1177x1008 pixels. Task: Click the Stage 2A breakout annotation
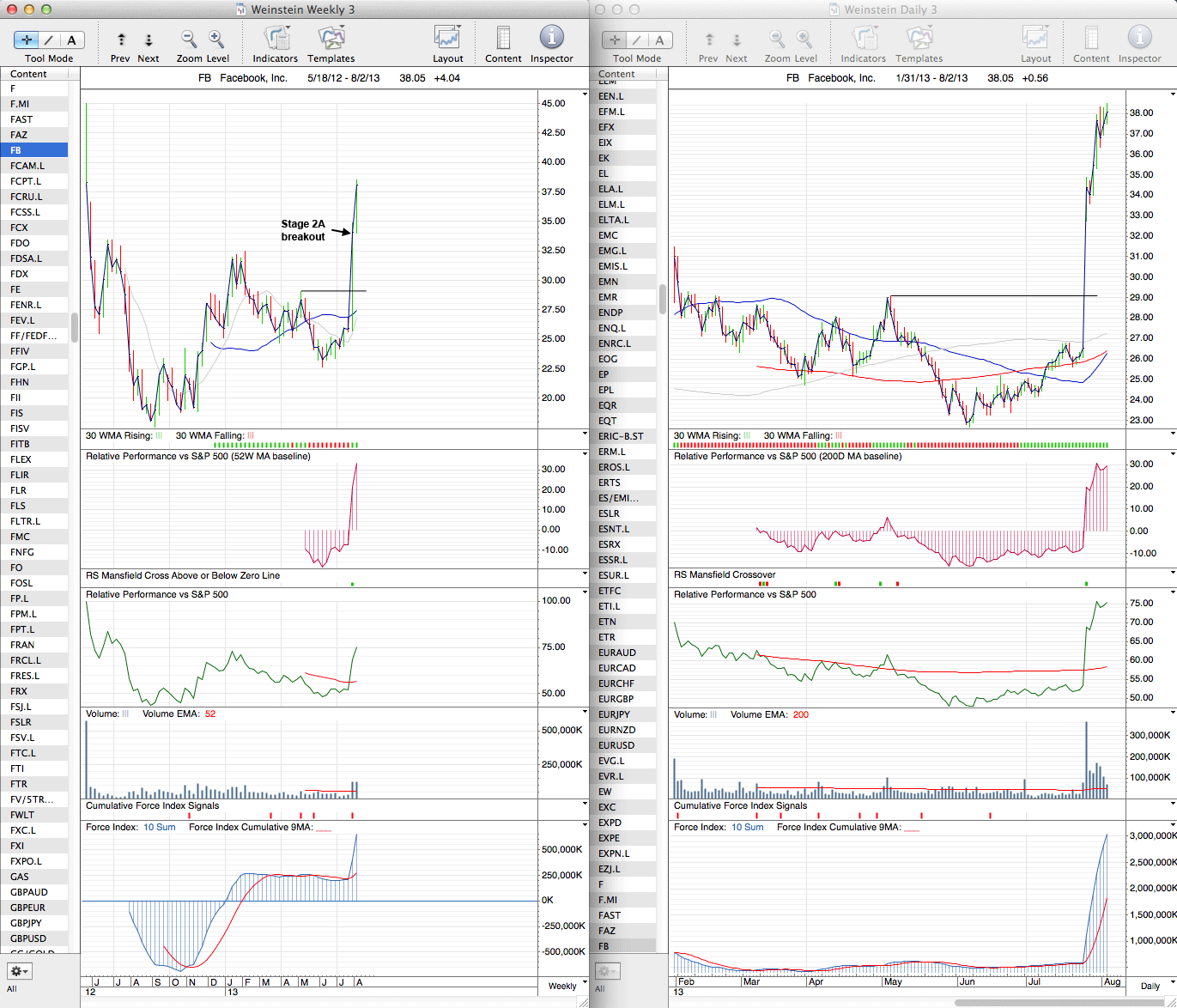pos(303,230)
